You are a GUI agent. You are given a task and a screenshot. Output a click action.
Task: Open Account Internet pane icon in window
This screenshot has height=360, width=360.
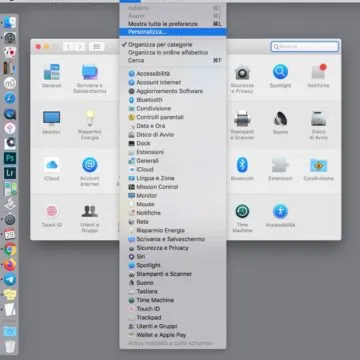point(90,165)
